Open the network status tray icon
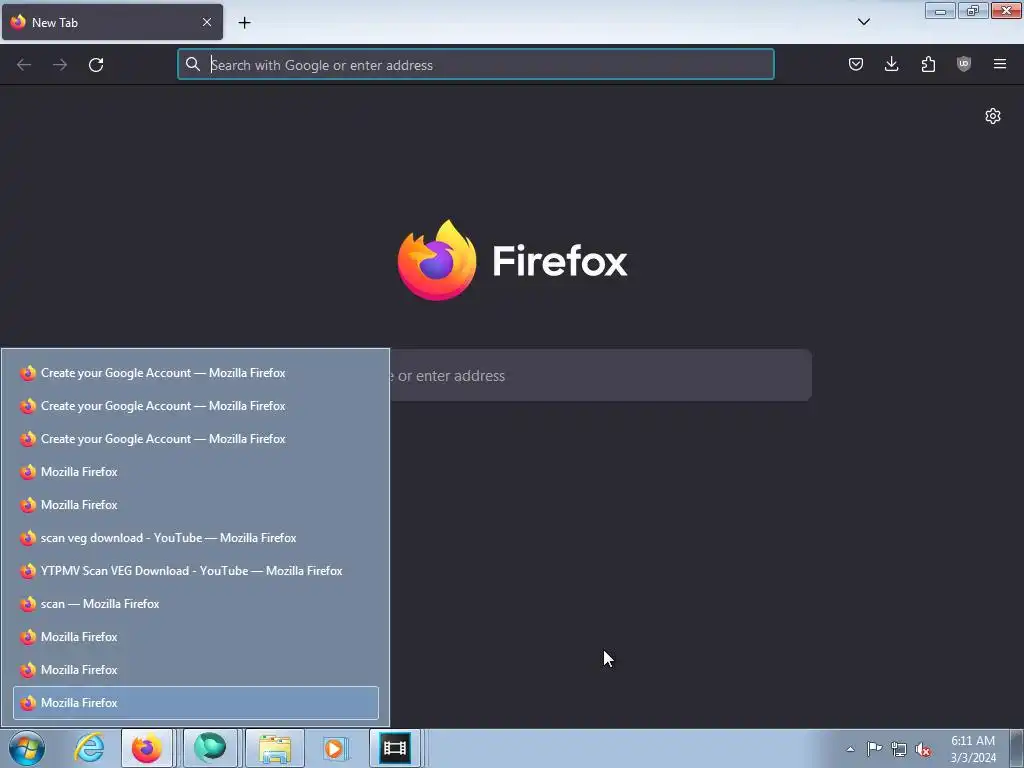1024x768 pixels. click(899, 749)
